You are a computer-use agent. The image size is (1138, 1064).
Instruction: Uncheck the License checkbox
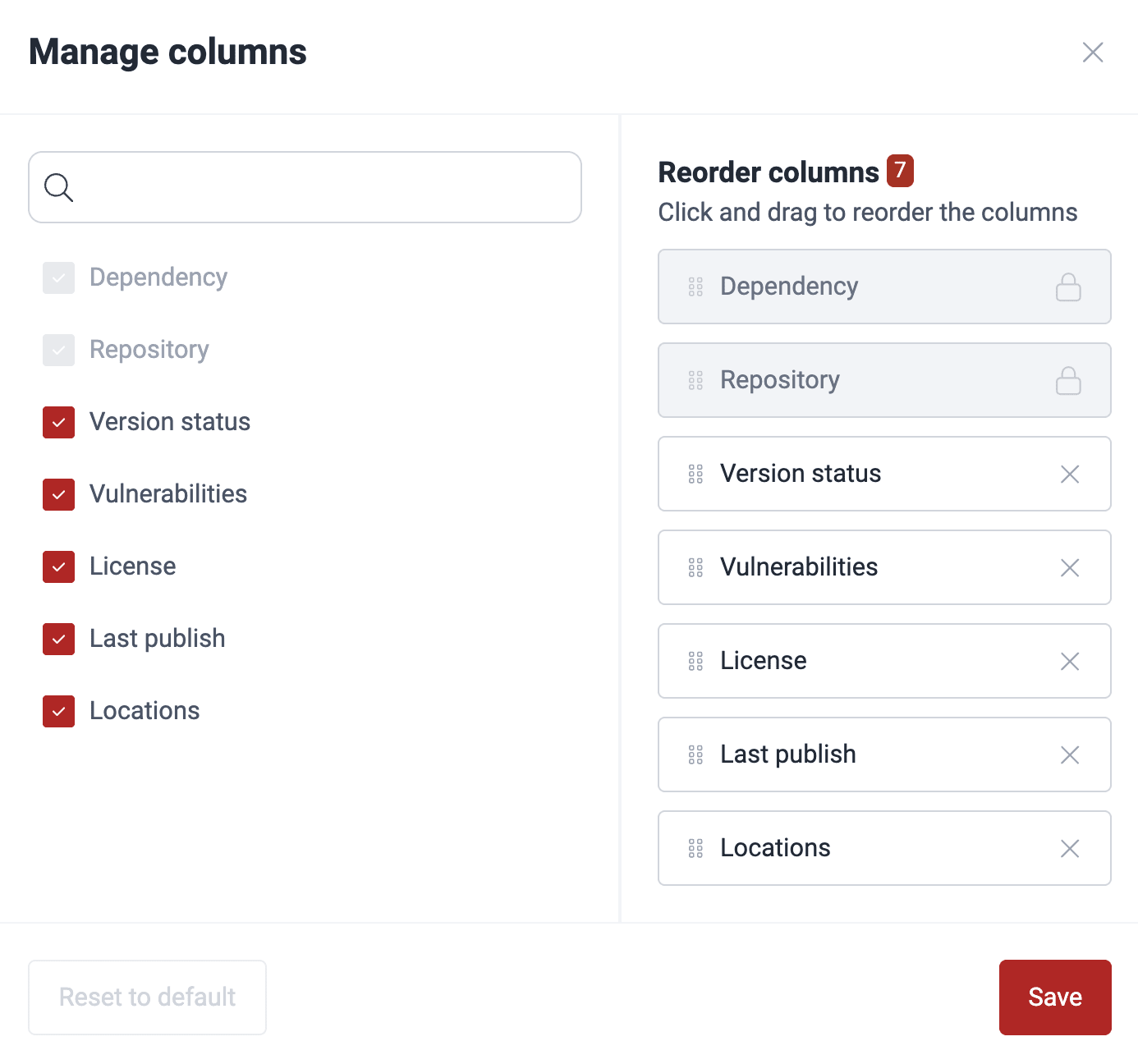pos(58,566)
